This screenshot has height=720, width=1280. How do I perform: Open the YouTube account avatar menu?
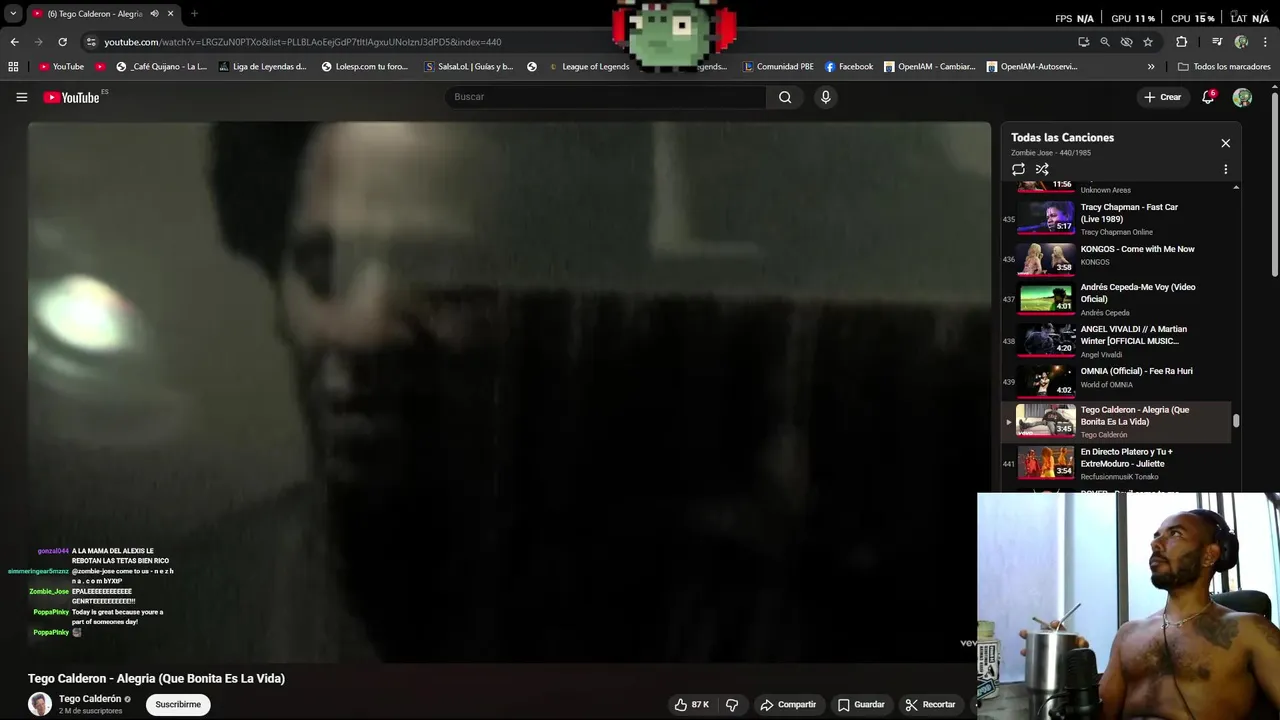[1242, 97]
